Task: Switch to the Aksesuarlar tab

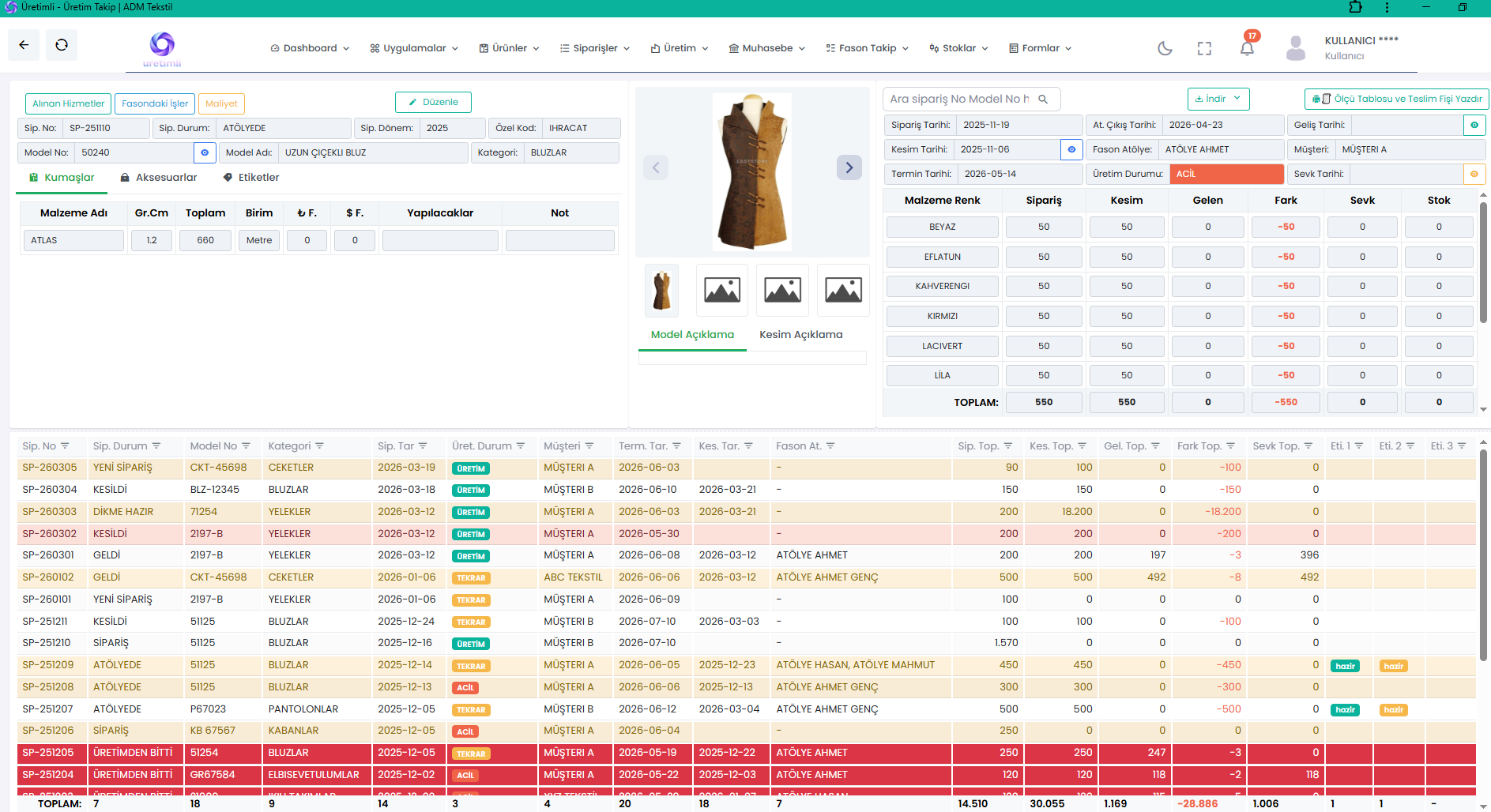Action: (159, 178)
